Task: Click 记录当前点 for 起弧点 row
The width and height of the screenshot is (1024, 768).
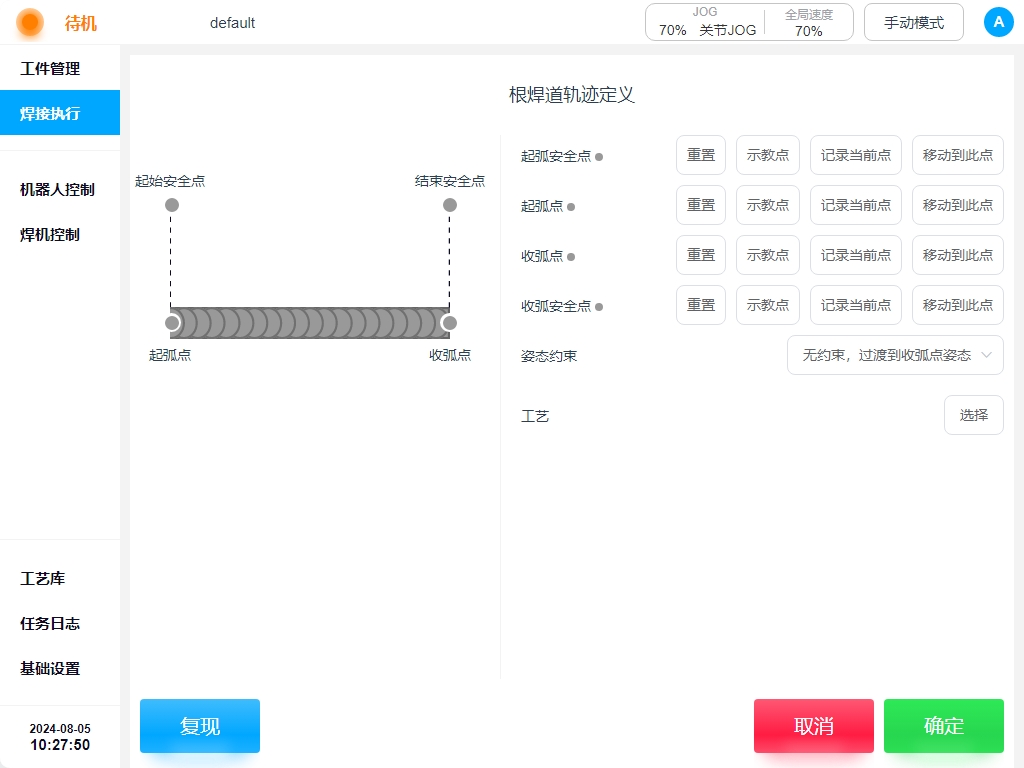Action: click(x=855, y=205)
